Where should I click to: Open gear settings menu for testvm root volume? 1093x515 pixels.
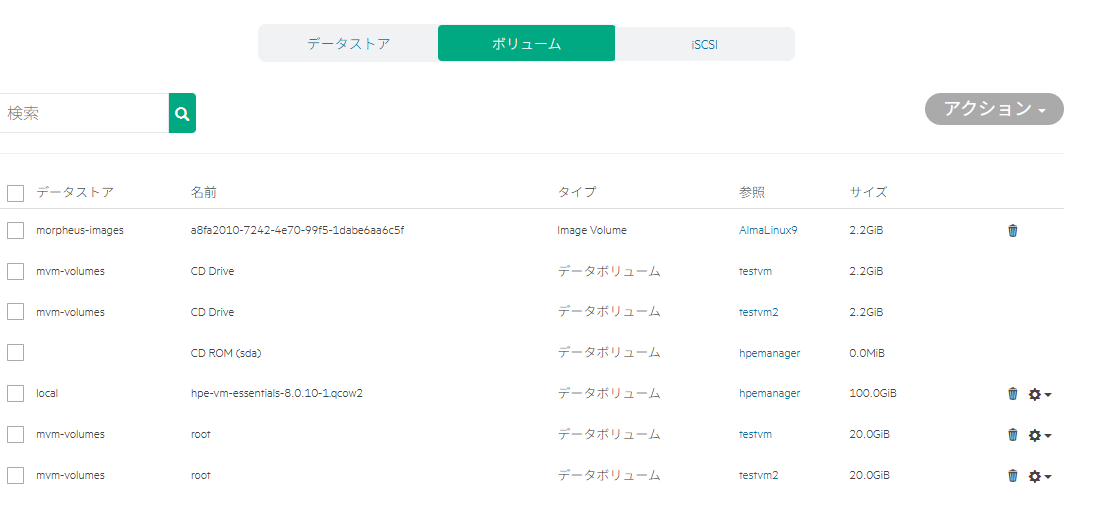1039,435
